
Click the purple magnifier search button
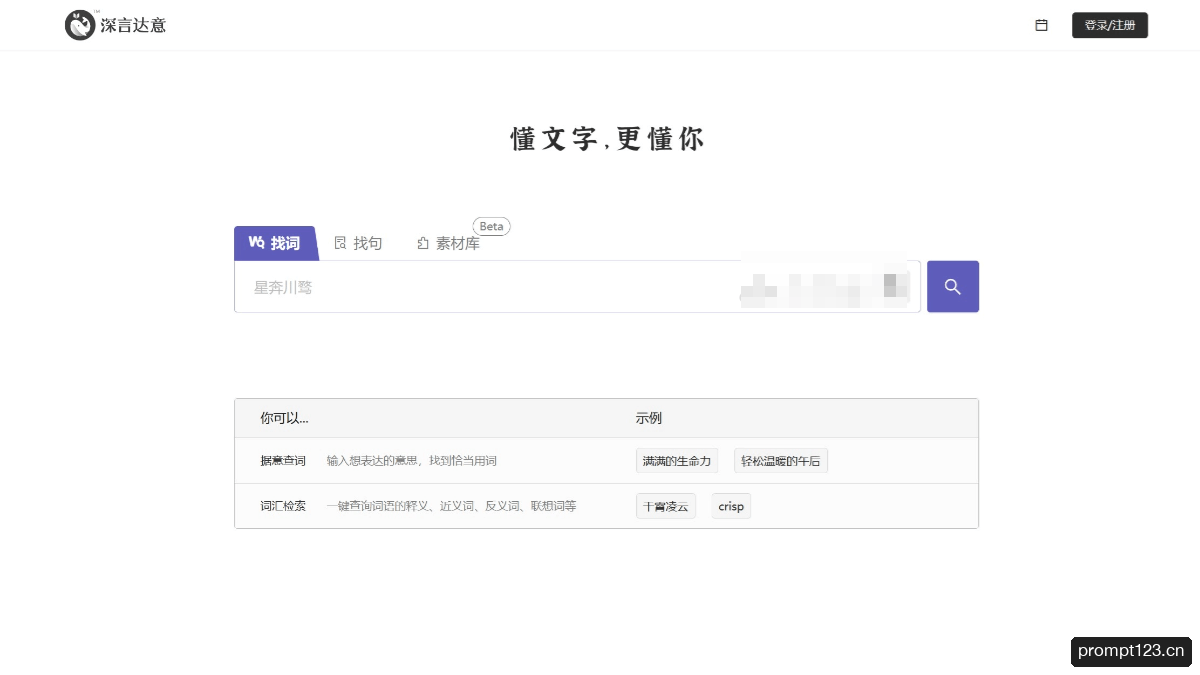click(953, 287)
